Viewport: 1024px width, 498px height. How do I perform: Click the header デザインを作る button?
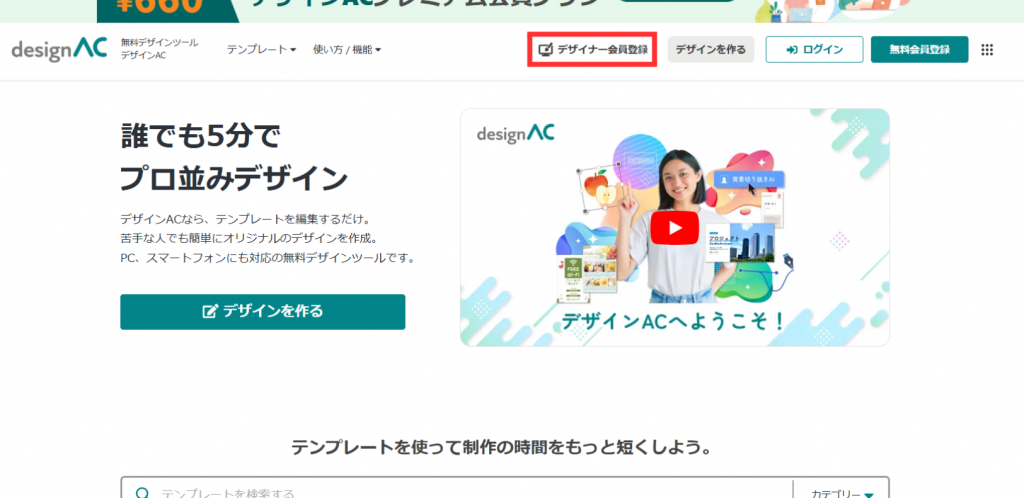pos(711,50)
